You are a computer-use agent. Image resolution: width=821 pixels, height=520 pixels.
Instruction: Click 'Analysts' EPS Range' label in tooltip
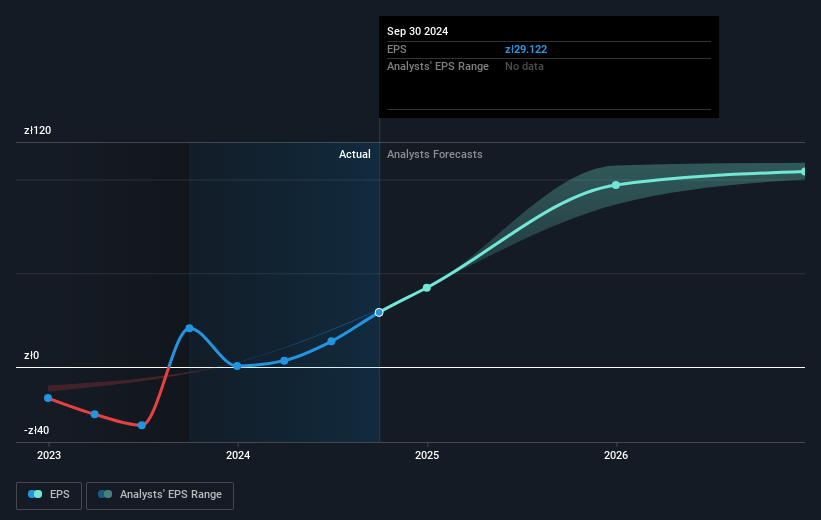pyautogui.click(x=438, y=67)
